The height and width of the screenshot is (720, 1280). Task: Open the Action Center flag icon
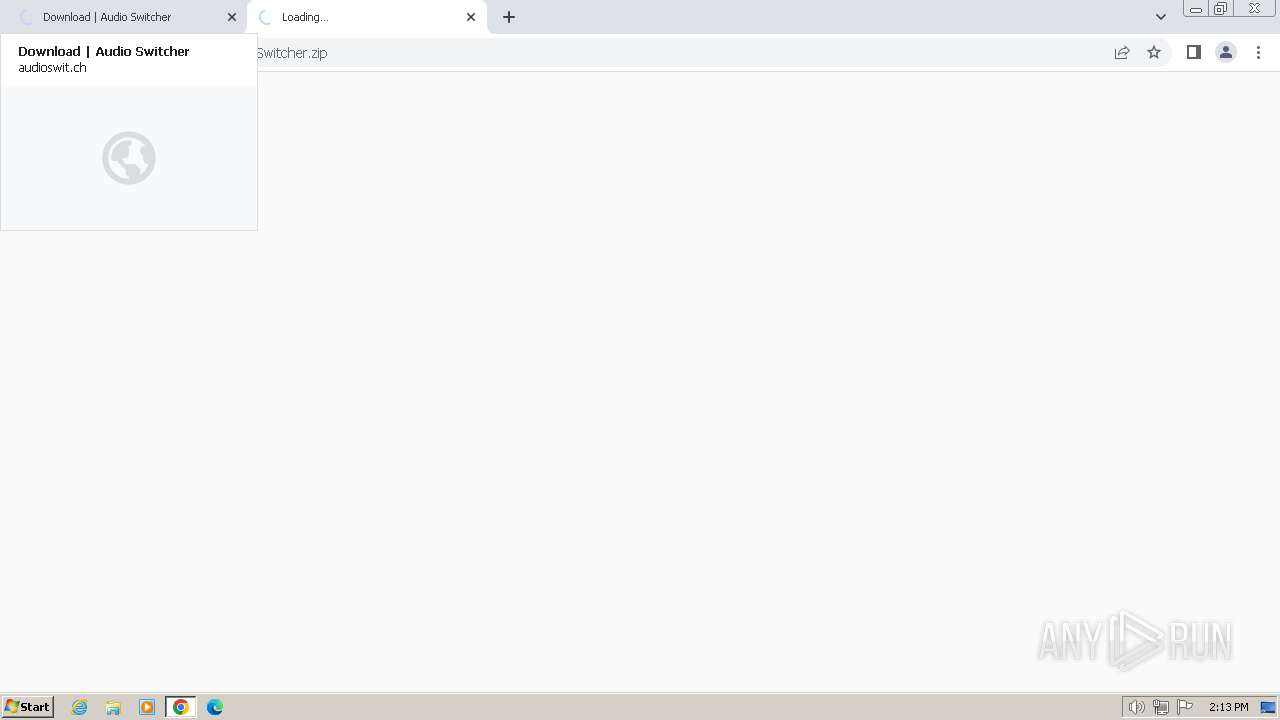[1185, 707]
